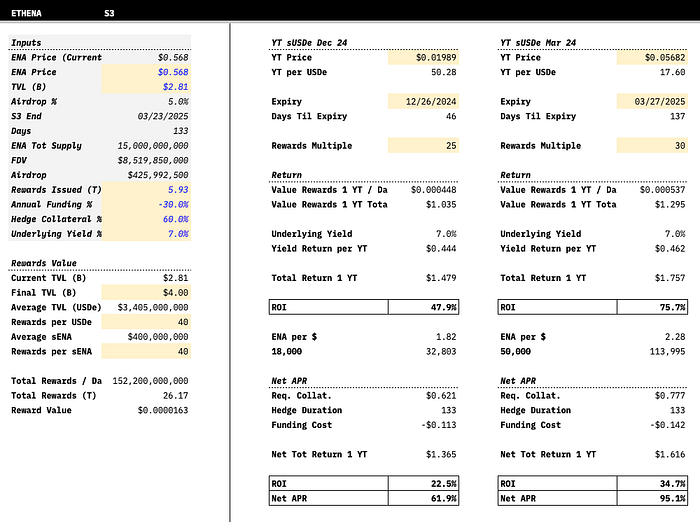Click the Dec 24 YT per USDe value 50.28
700x522 pixels.
point(444,72)
